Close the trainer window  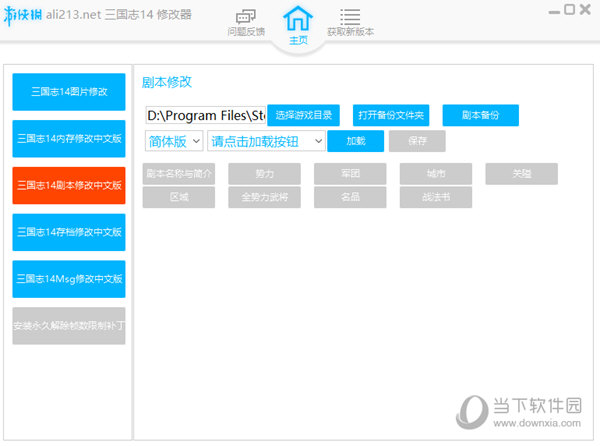coord(585,9)
